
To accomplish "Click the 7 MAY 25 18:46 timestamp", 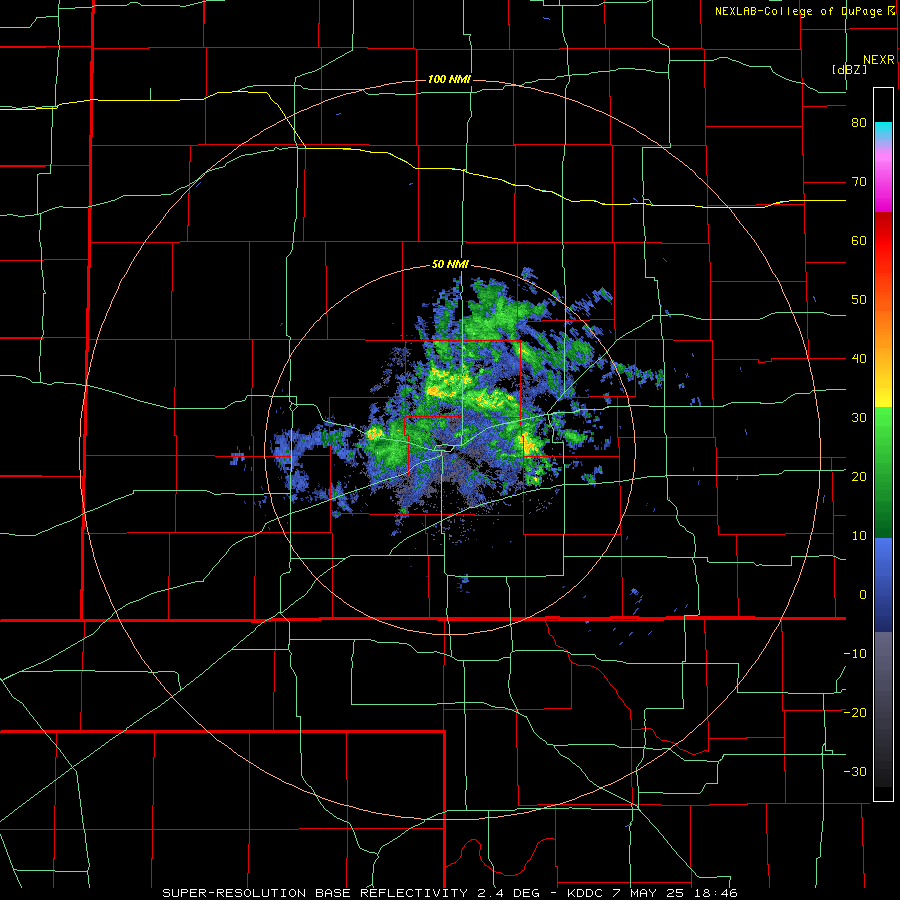I will 676,893.
